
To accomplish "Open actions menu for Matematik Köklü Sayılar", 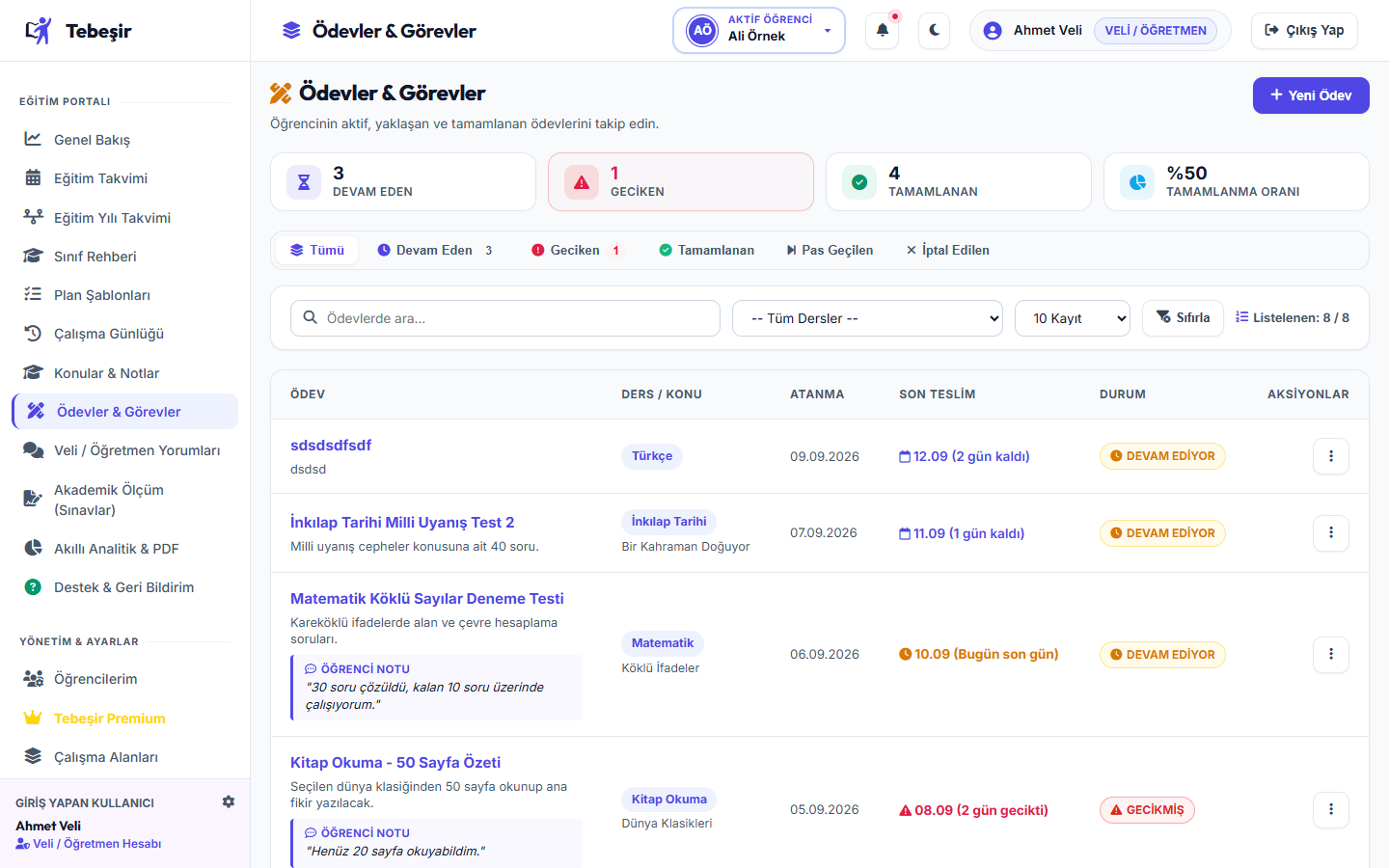I will tap(1331, 654).
